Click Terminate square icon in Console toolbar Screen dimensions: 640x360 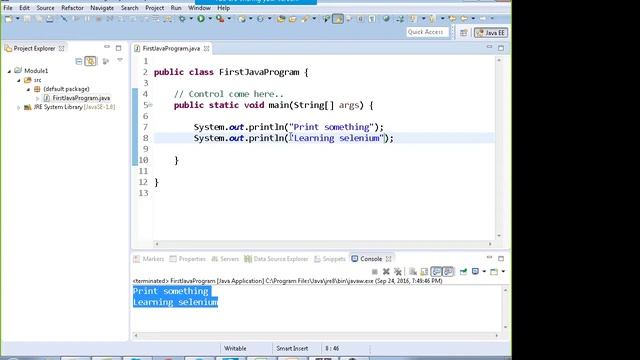(375, 271)
